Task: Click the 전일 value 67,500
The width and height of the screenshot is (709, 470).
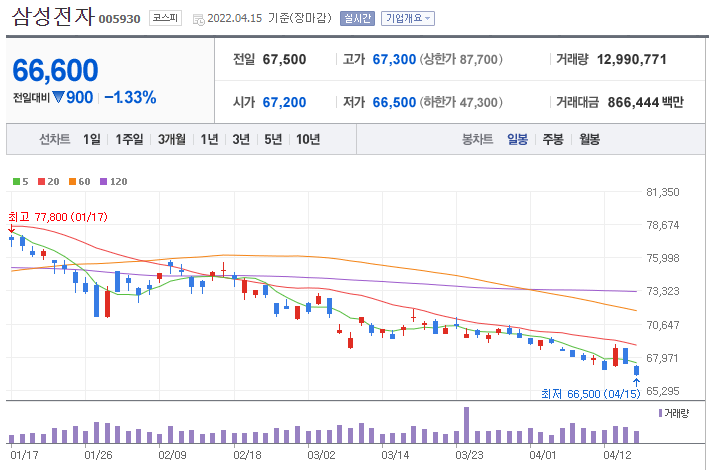Action: pyautogui.click(x=284, y=59)
